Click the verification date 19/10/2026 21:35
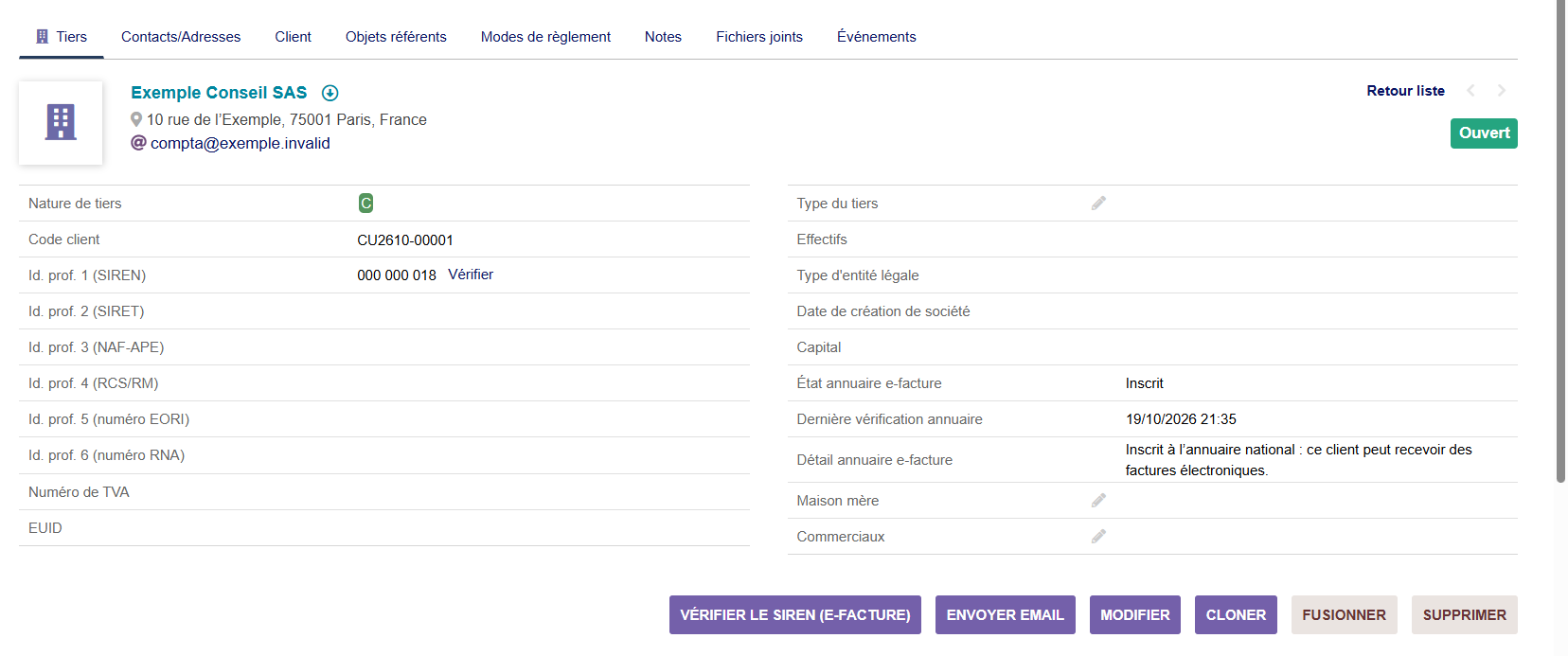Viewport: 1568px width, 656px height. point(1181,419)
